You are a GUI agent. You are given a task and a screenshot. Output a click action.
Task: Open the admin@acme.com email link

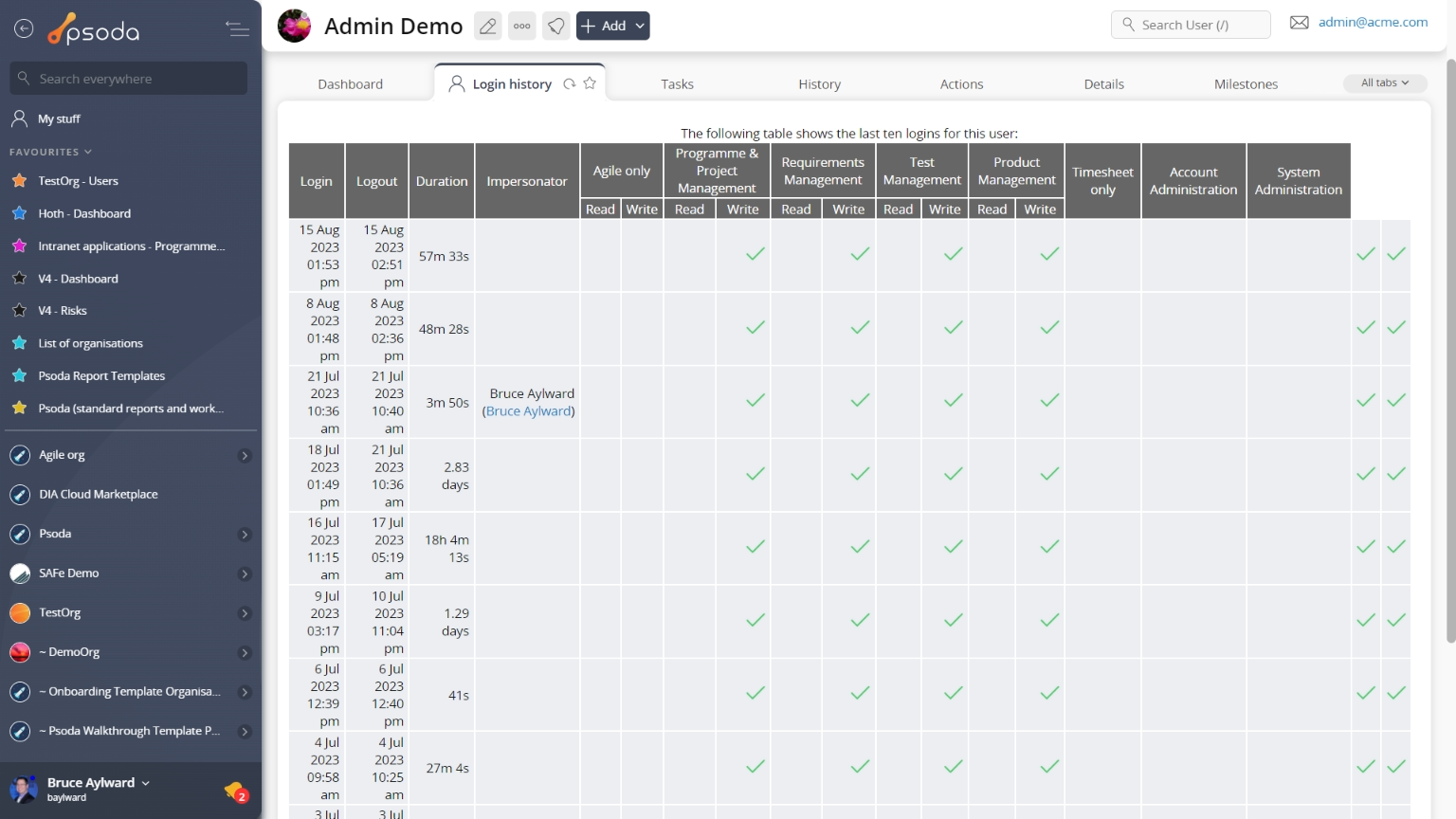tap(1373, 23)
